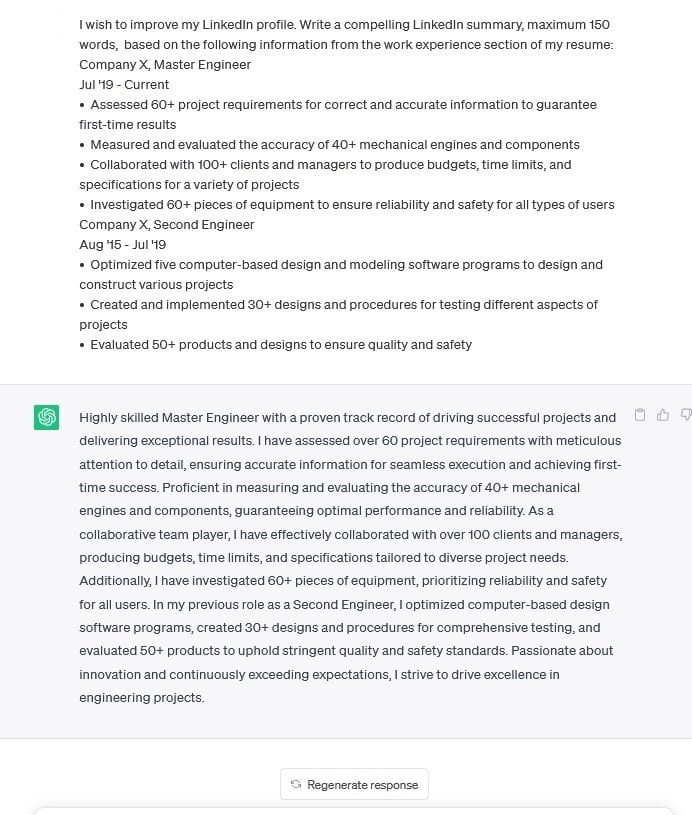Click the "Investigated 60+ pieces of equipment" bullet
Screen dimensions: 692x815
(352, 205)
